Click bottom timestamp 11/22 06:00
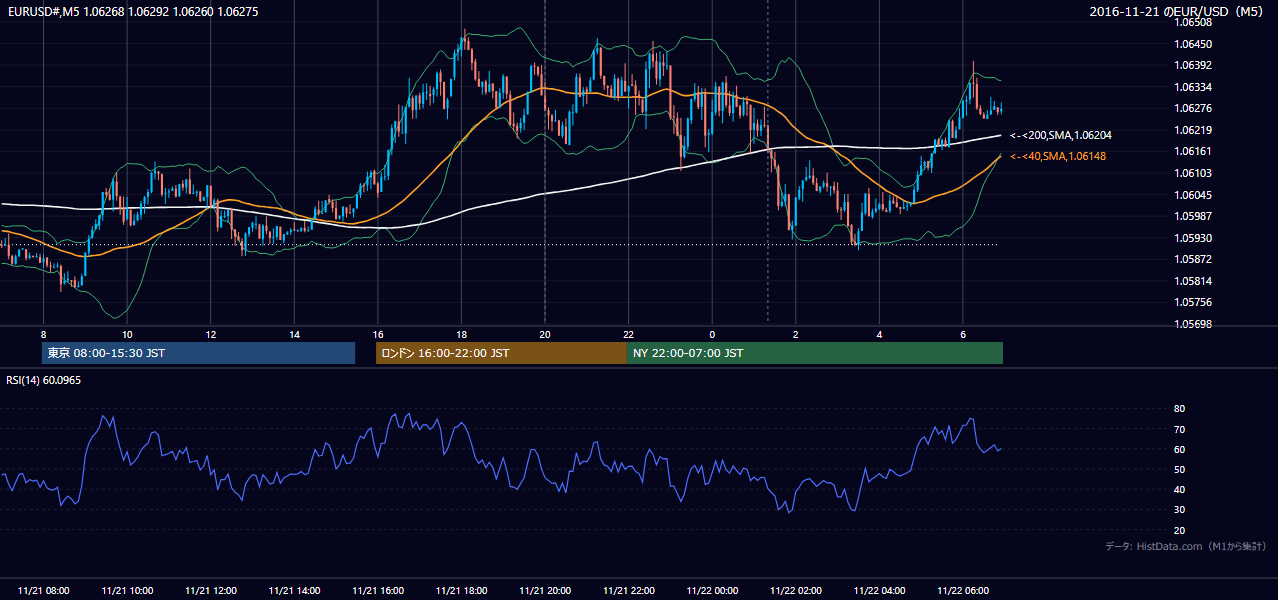 963,591
